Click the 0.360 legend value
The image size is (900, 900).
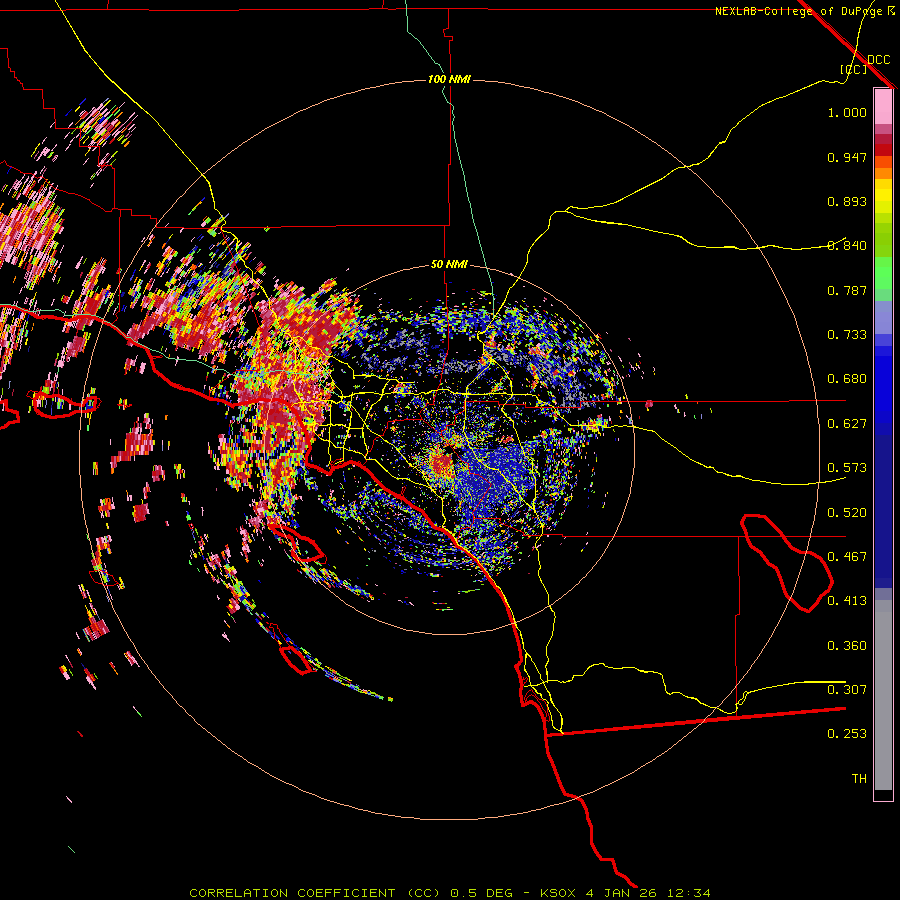tap(847, 646)
